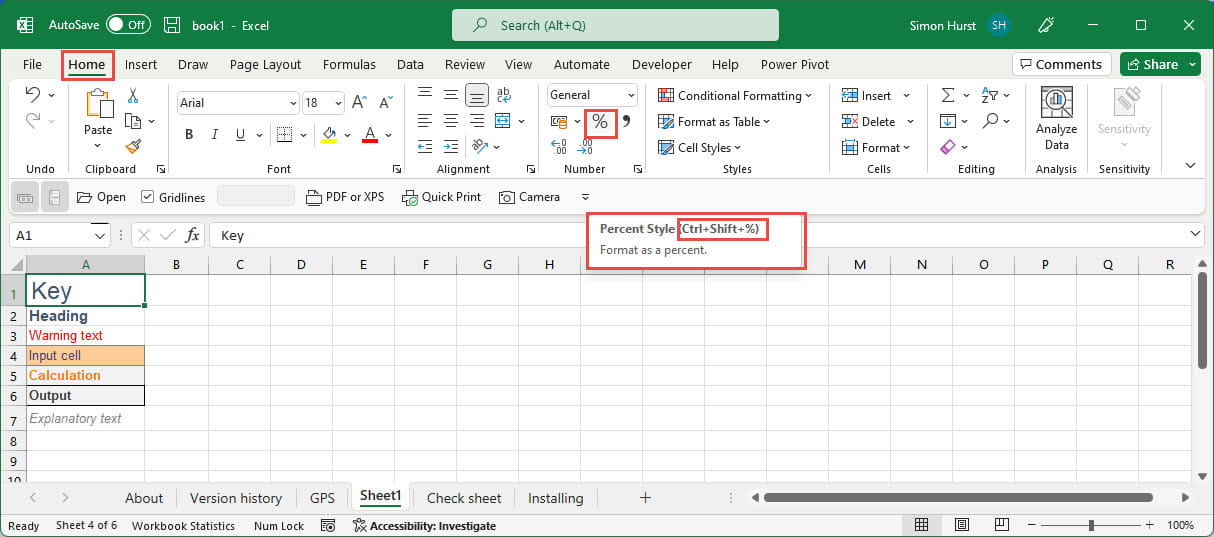Open Analyze Data pane
Image resolution: width=1214 pixels, height=537 pixels.
1056,117
